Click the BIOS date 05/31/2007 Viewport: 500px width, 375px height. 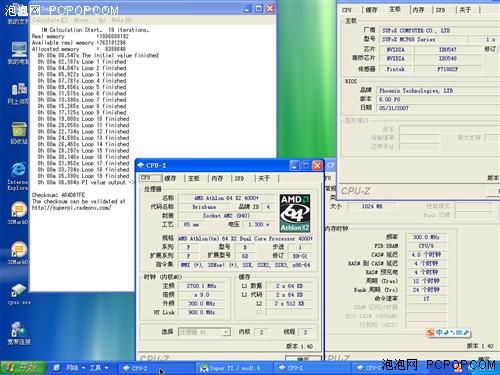click(437, 108)
